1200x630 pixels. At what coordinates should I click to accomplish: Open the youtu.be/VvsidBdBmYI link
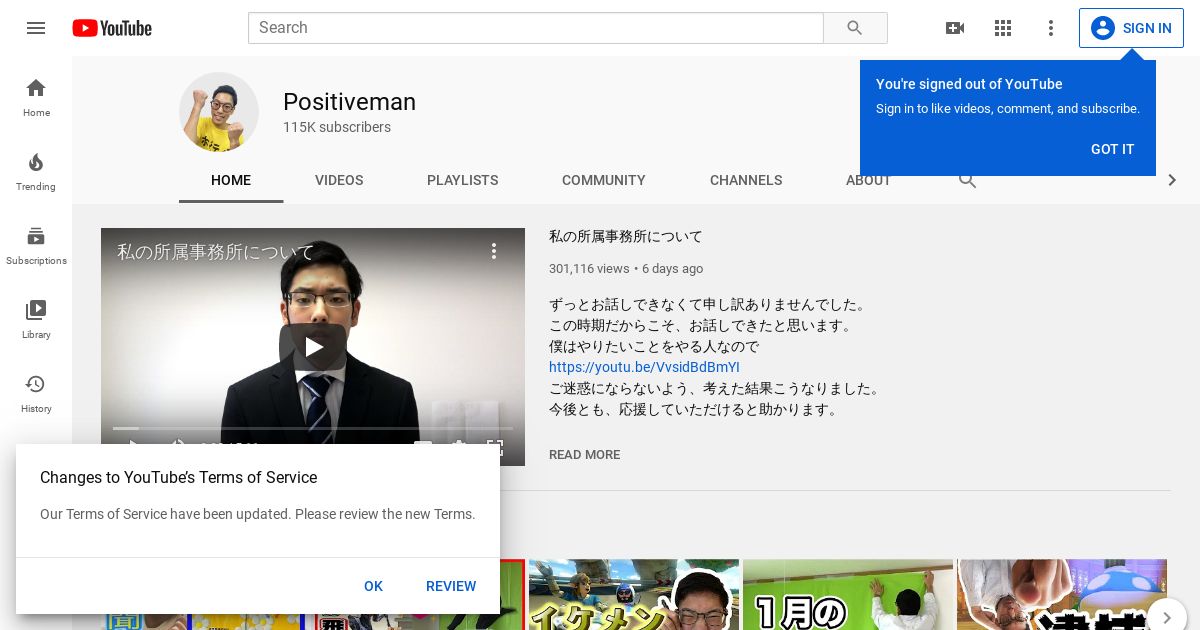coord(644,367)
